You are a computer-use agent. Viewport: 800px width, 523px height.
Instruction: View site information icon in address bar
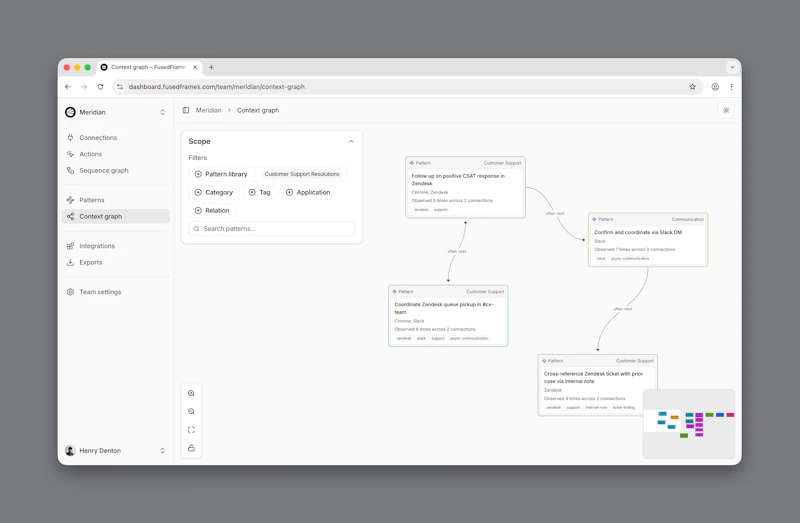click(x=120, y=87)
